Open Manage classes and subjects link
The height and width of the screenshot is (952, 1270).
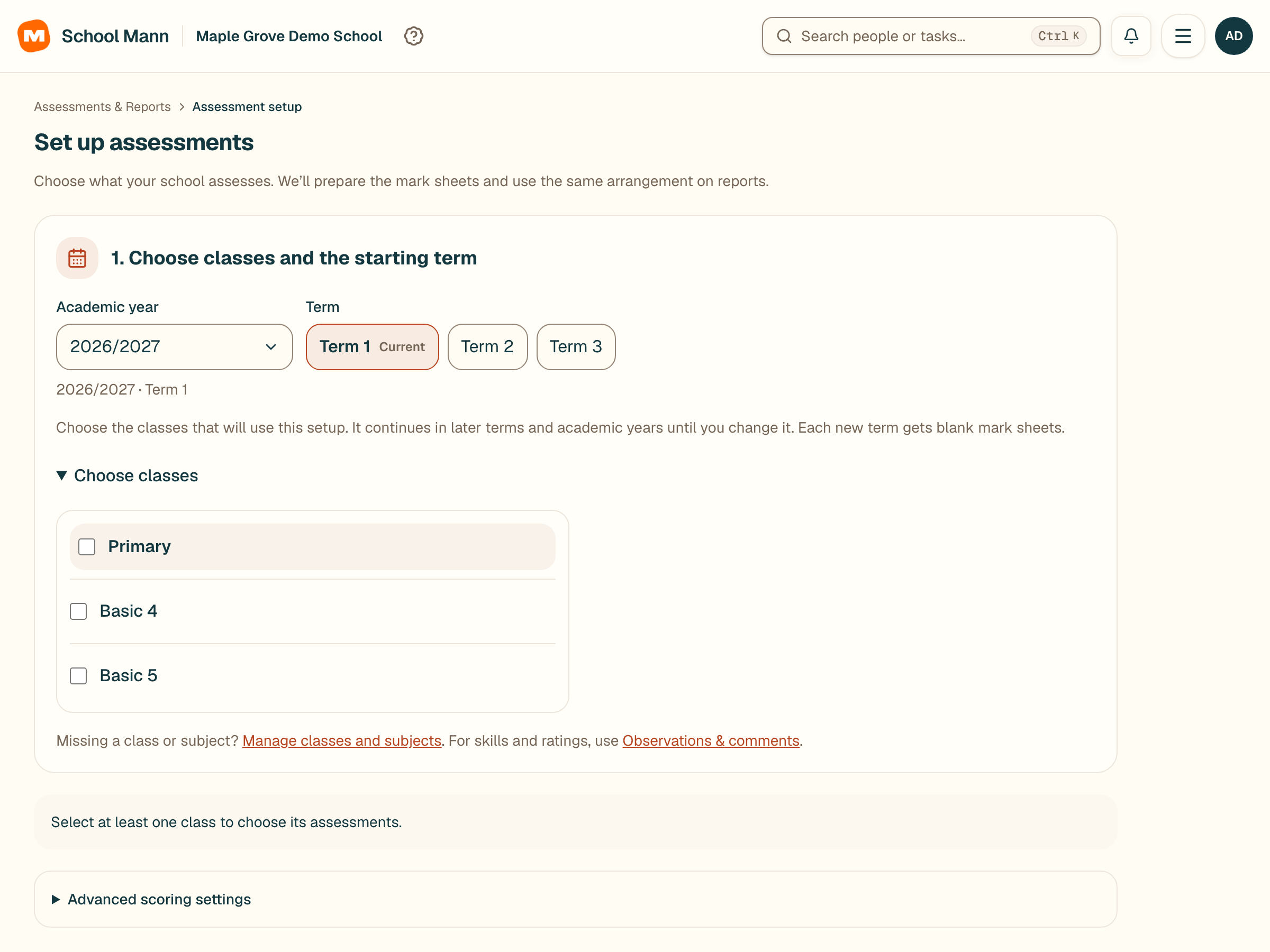click(x=342, y=741)
